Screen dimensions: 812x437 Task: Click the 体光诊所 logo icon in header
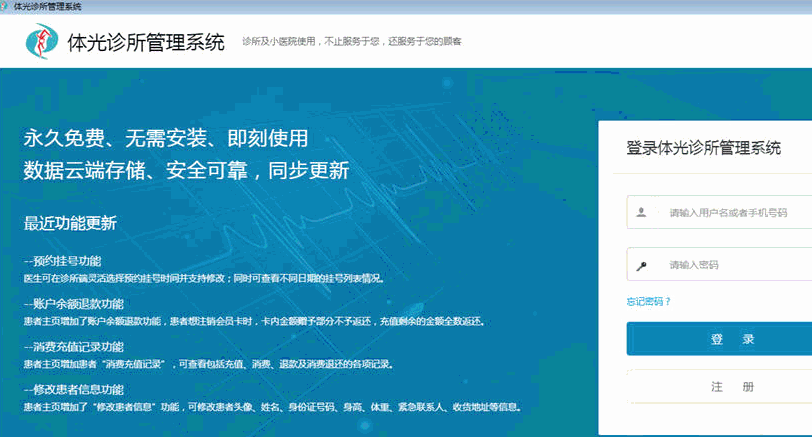[x=42, y=41]
